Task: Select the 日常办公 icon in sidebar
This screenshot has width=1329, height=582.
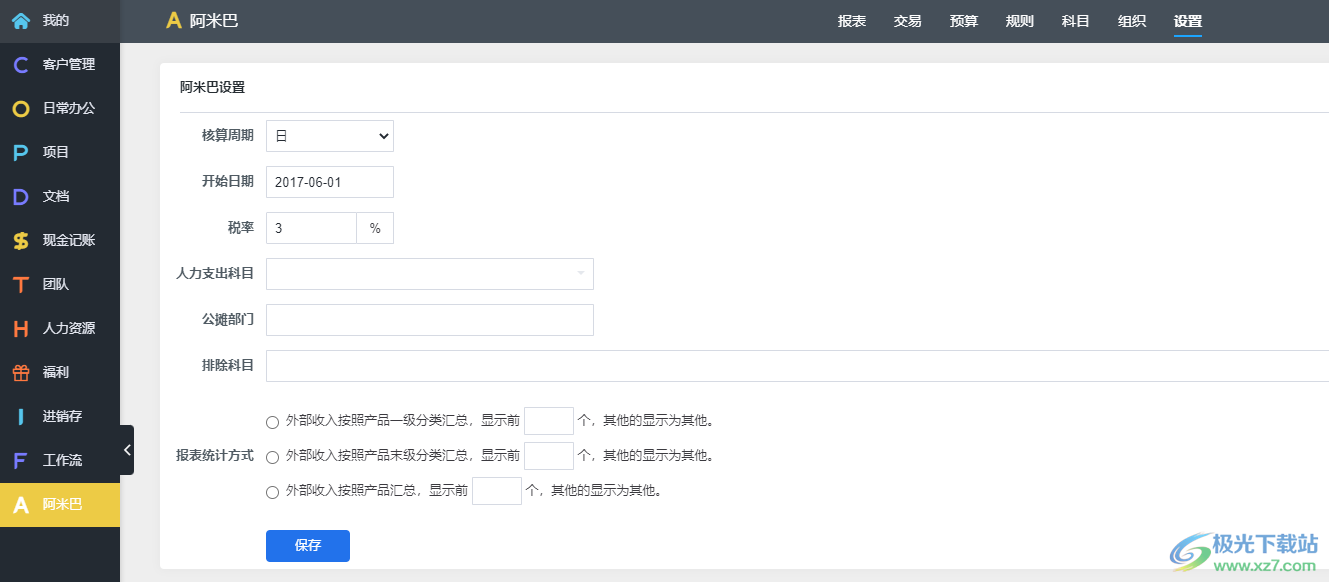Action: [60, 108]
